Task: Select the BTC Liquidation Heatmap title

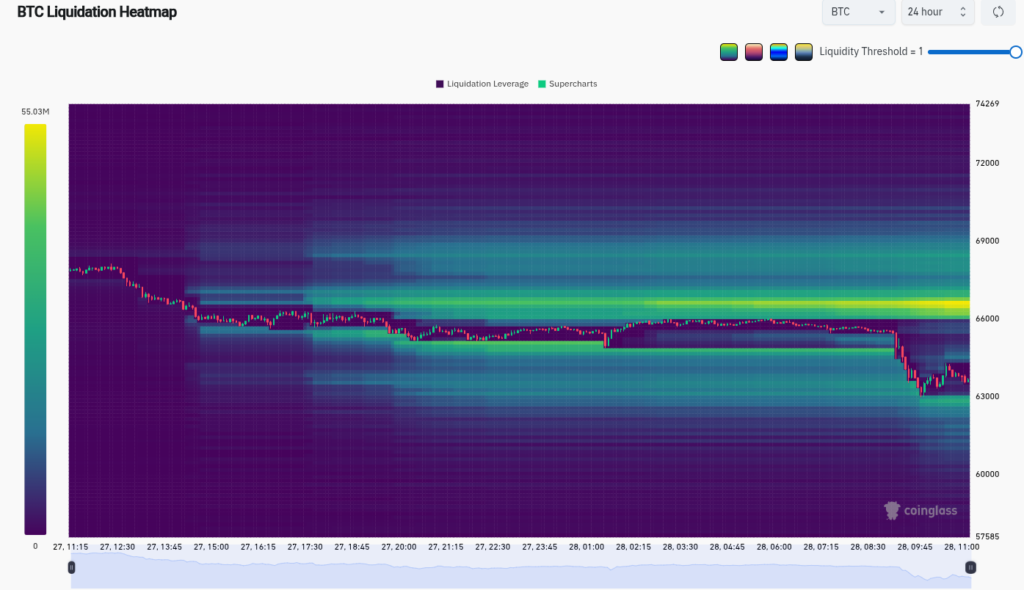Action: tap(96, 12)
